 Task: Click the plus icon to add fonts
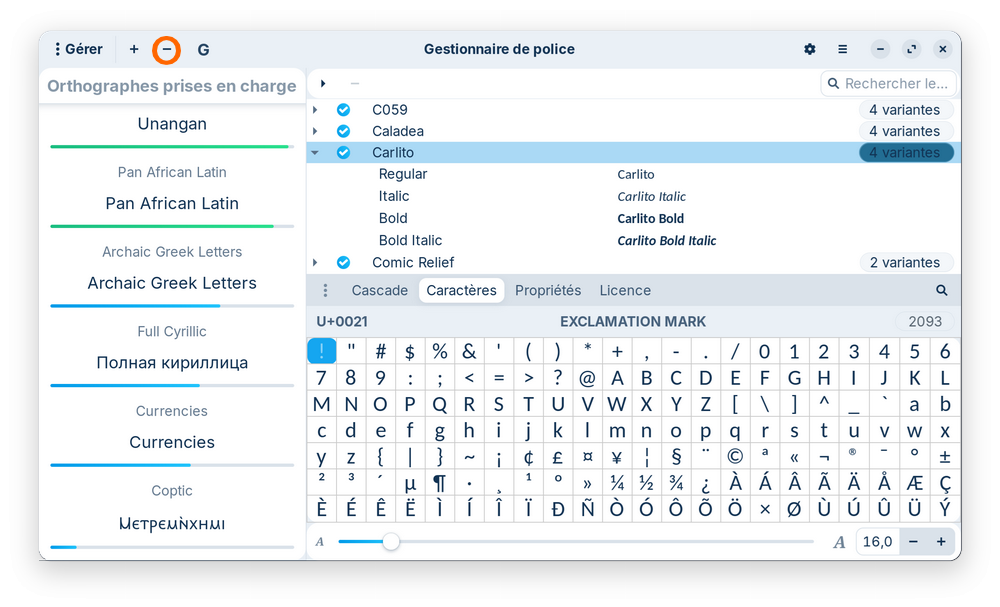pos(134,49)
